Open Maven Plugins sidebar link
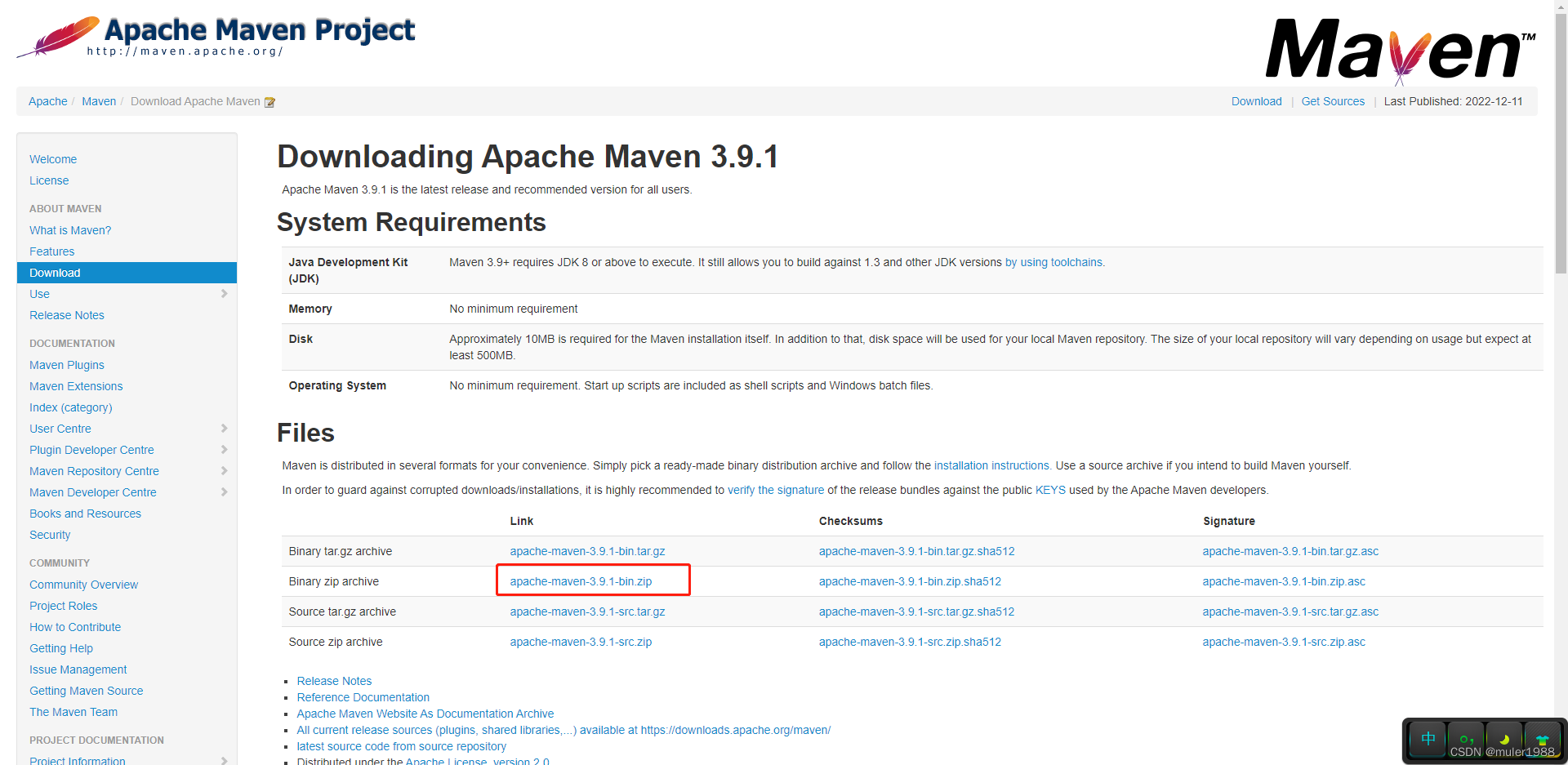 pos(67,365)
